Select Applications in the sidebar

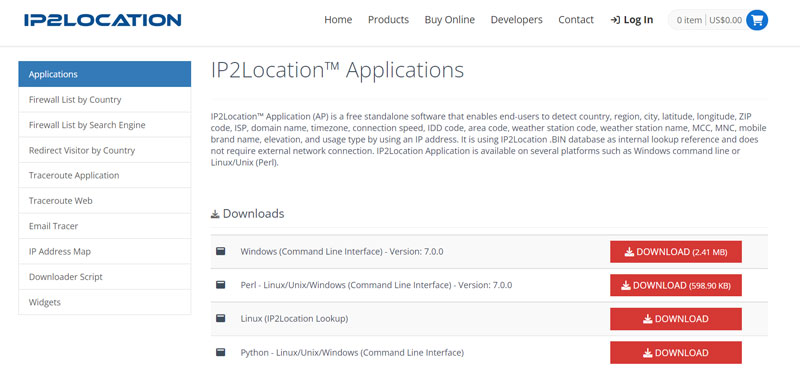[x=105, y=74]
